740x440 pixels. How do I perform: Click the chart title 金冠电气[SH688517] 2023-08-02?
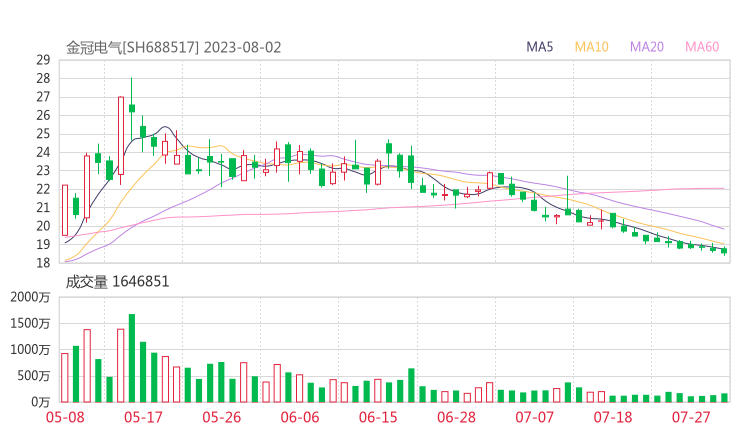click(173, 48)
